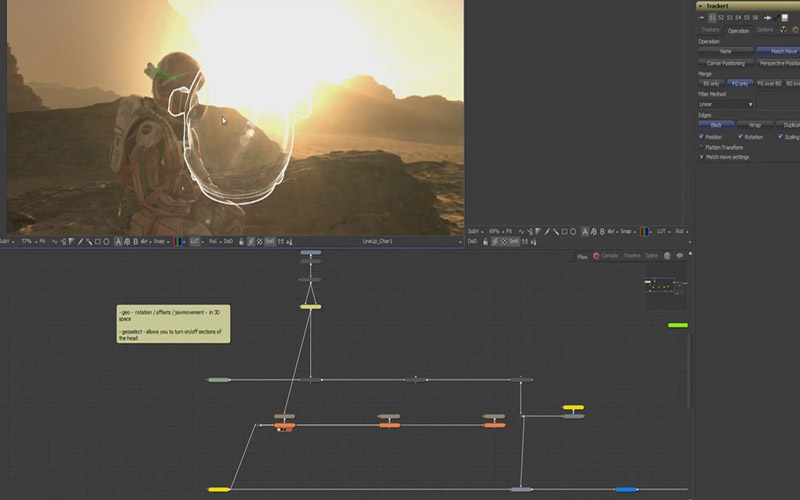Click the ellipse mask tool in right viewer toolbar
This screenshot has height=500, width=800.
point(573,232)
